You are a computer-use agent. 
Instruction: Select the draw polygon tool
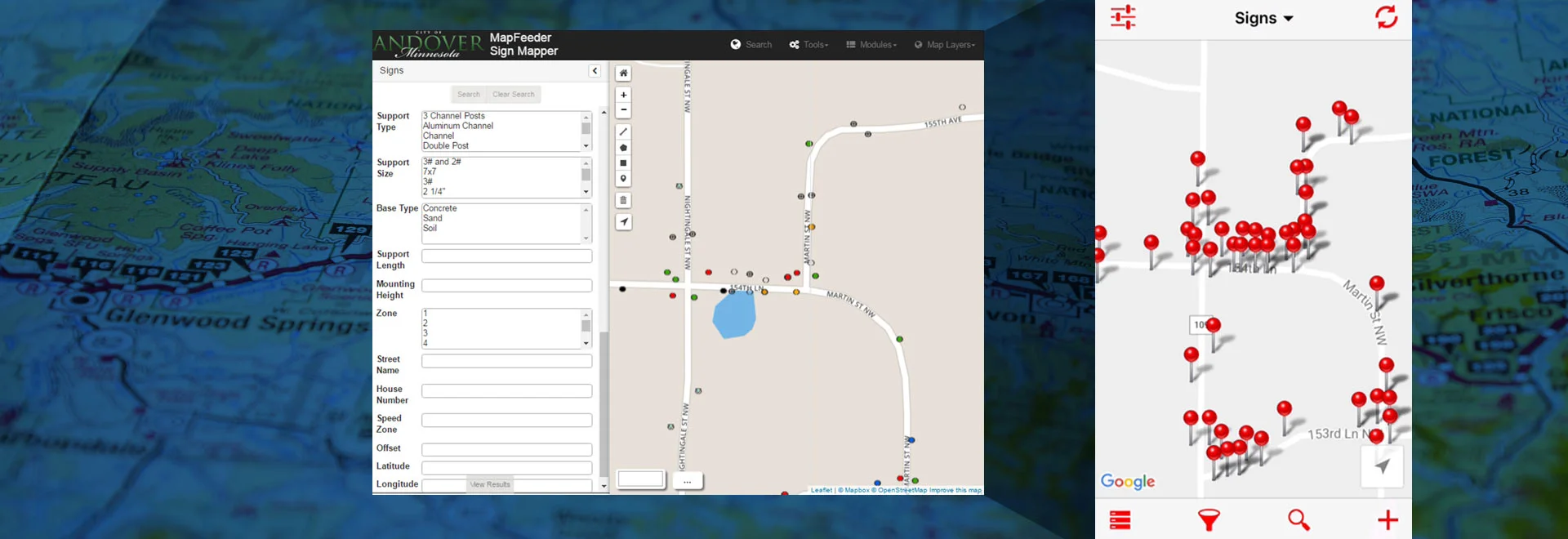[623, 148]
